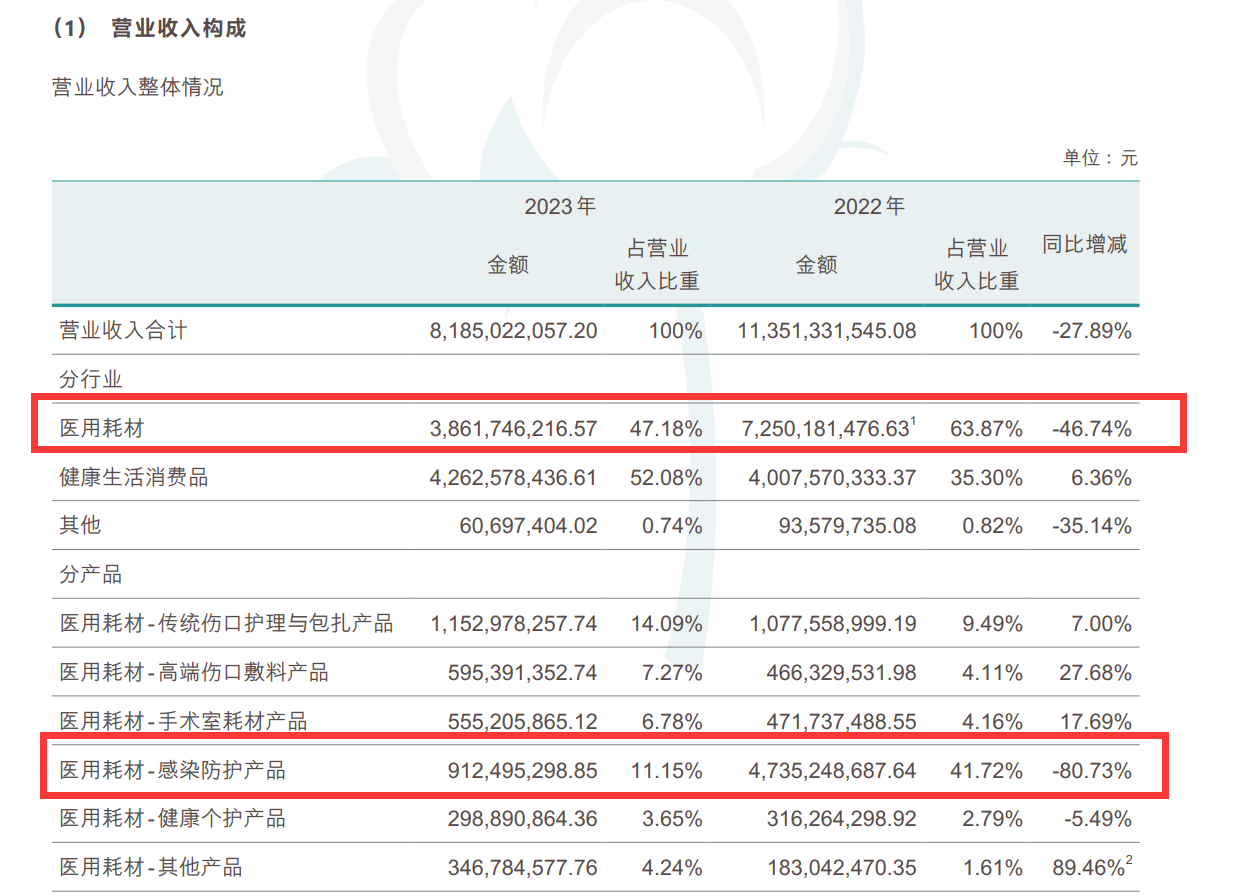The width and height of the screenshot is (1242, 896).
Task: Select the 医用耗材-传统伤口护理与包扎产品 row label
Action: 226,624
